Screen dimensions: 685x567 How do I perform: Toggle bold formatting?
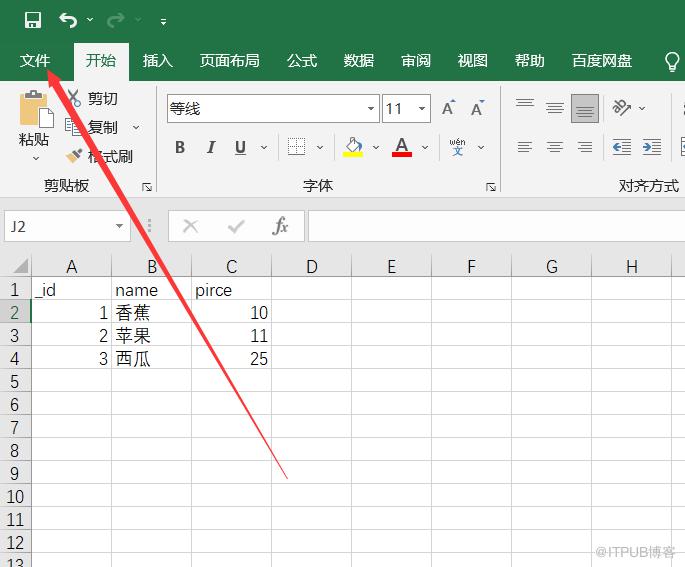180,147
